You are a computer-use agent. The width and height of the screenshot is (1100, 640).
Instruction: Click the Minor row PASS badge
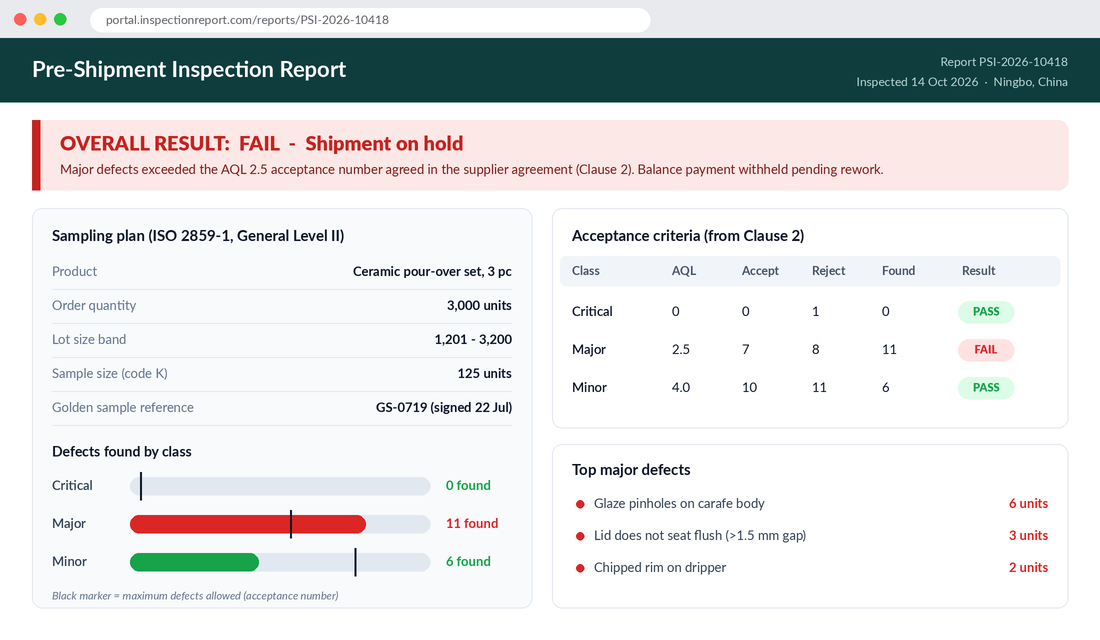pos(986,387)
